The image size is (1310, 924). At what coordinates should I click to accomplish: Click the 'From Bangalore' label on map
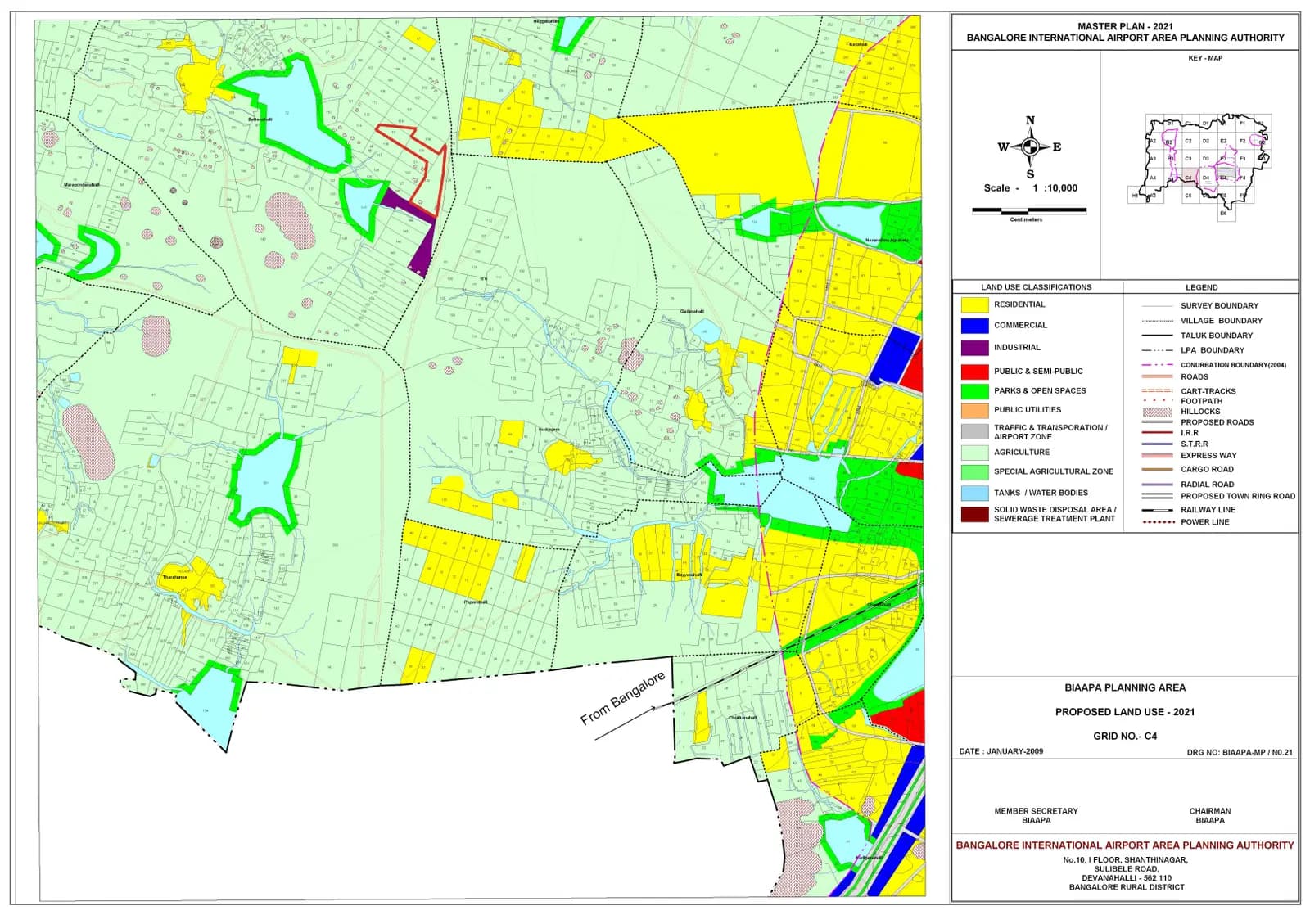[x=623, y=699]
